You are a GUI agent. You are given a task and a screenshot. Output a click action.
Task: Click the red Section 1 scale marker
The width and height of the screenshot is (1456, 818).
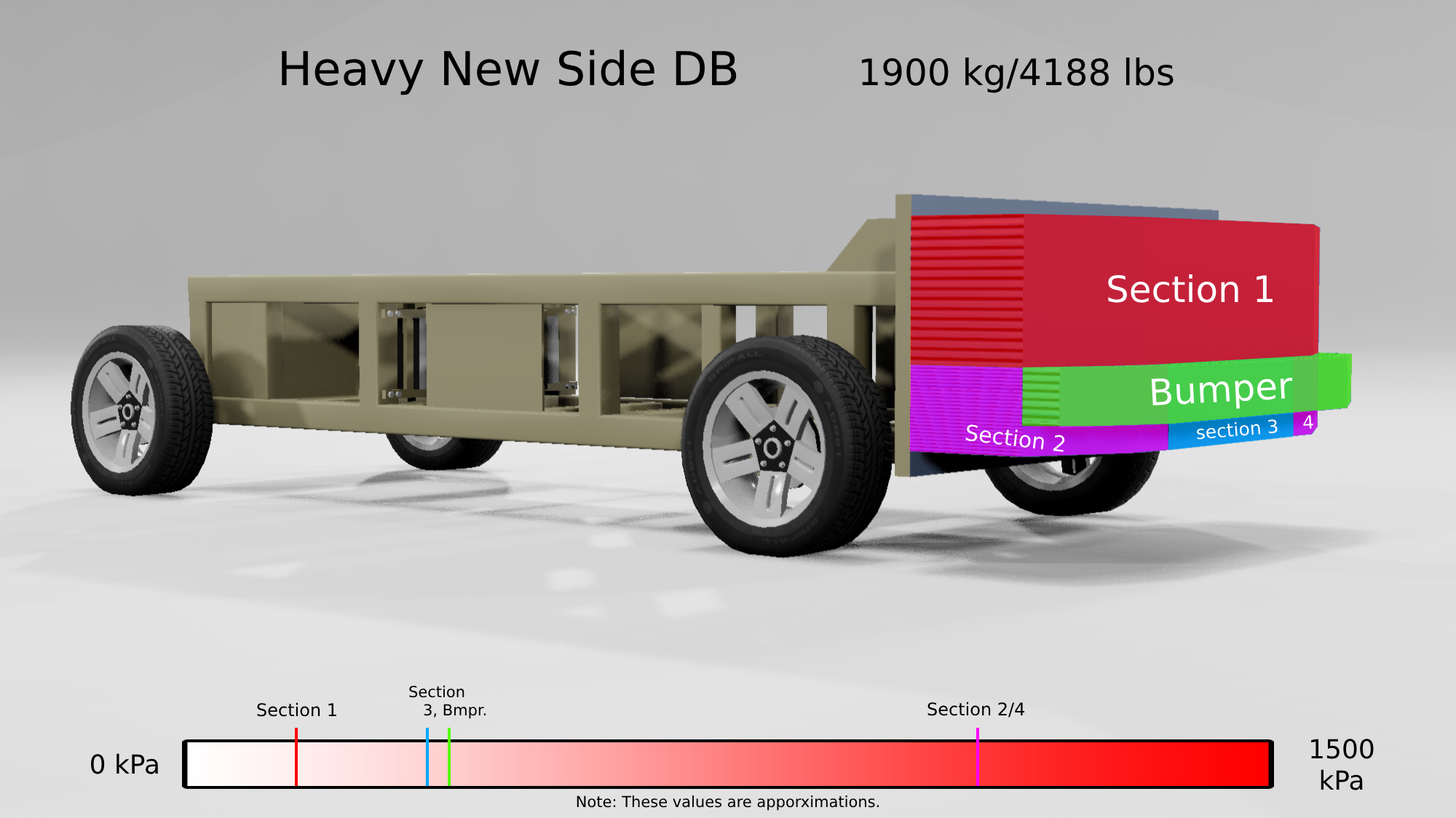[x=296, y=757]
